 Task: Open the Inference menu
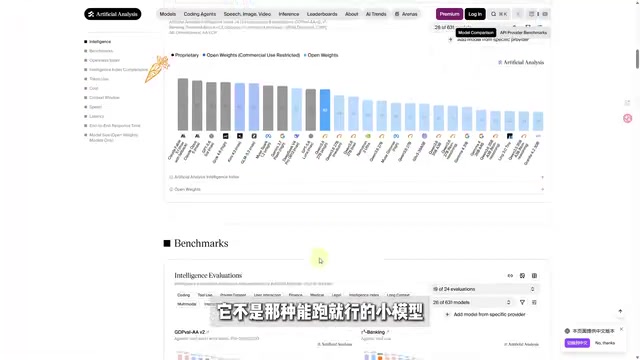tap(289, 14)
